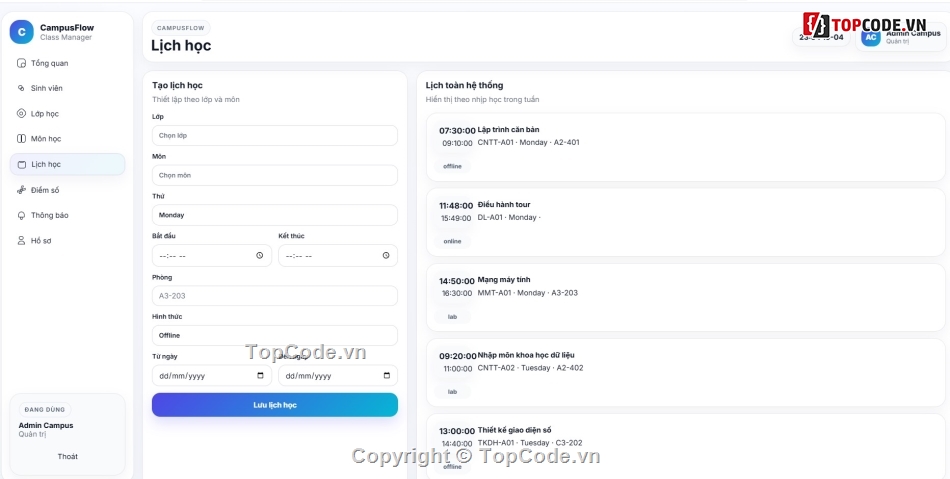Click the Bắt đầu time input

pos(211,256)
